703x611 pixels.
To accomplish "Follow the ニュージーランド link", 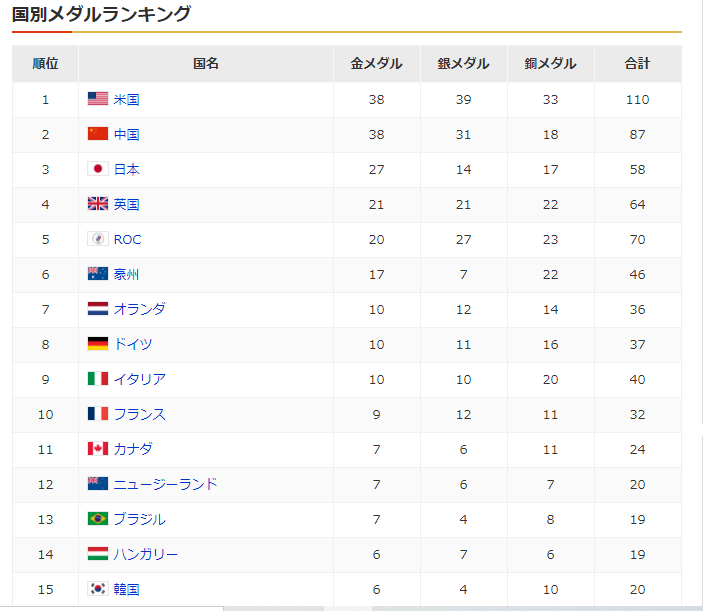I will tap(165, 484).
